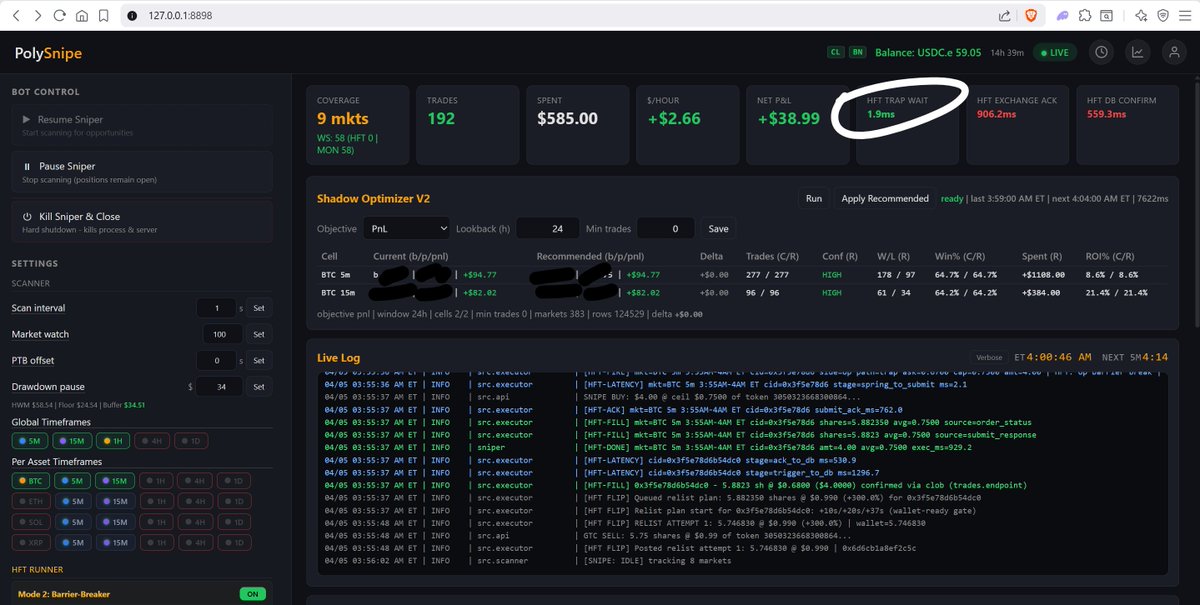1200x605 pixels.
Task: Click the NET P&L +$38.99 card
Action: point(798,125)
